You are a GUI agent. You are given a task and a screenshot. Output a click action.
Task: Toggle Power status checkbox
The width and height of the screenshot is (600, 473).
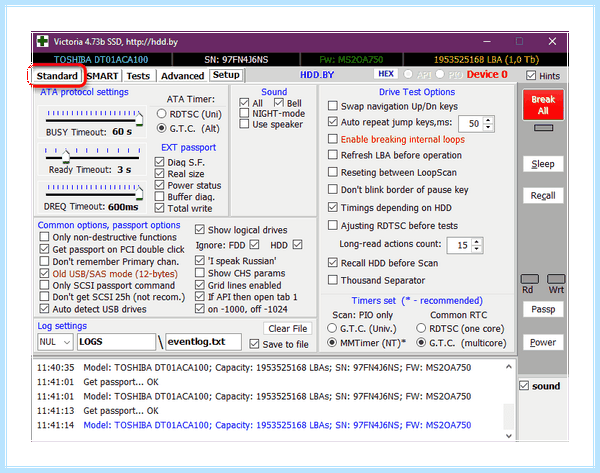(x=160, y=185)
